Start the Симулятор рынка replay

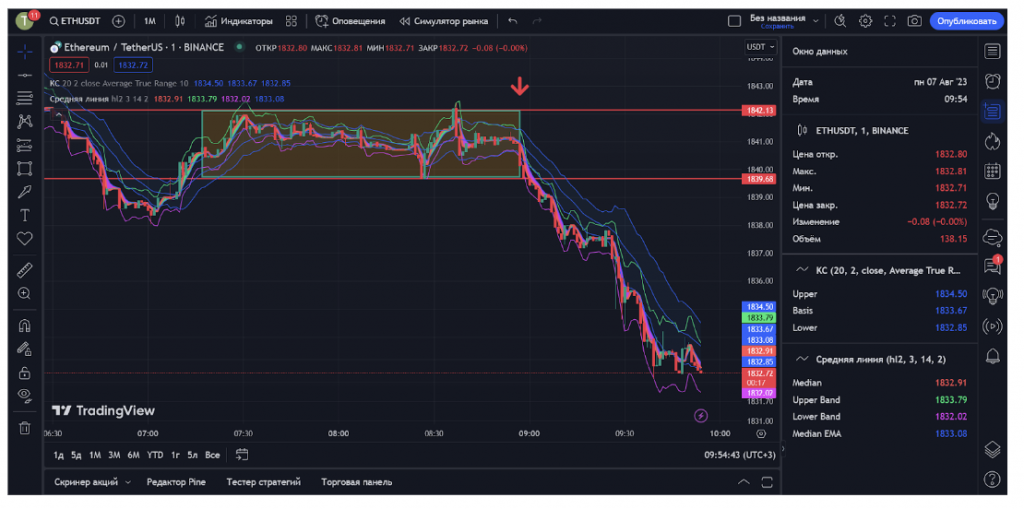443,21
